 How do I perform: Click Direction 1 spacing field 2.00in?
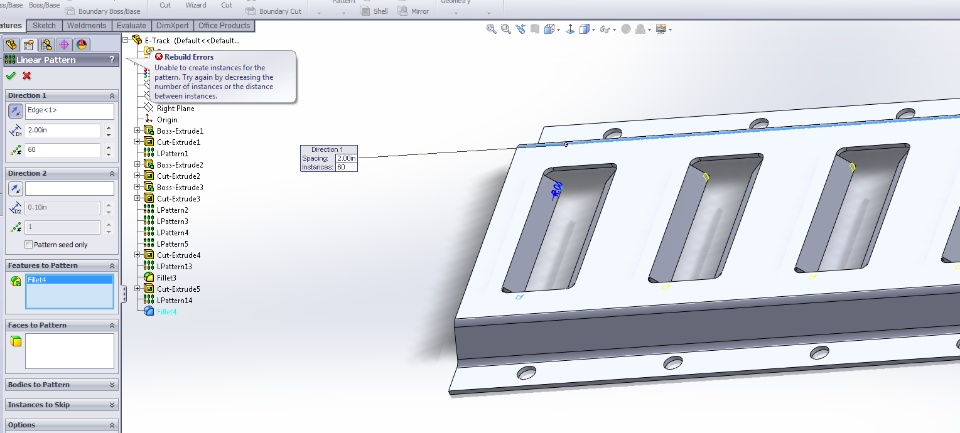(x=62, y=130)
